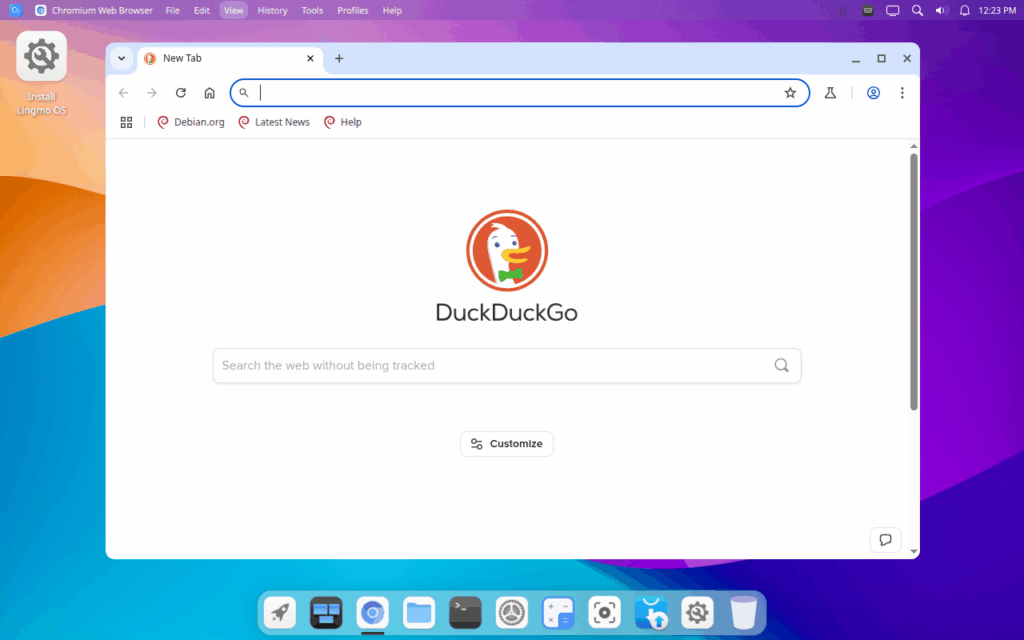Launch Terminal from the dock
1024x640 pixels.
click(x=465, y=612)
